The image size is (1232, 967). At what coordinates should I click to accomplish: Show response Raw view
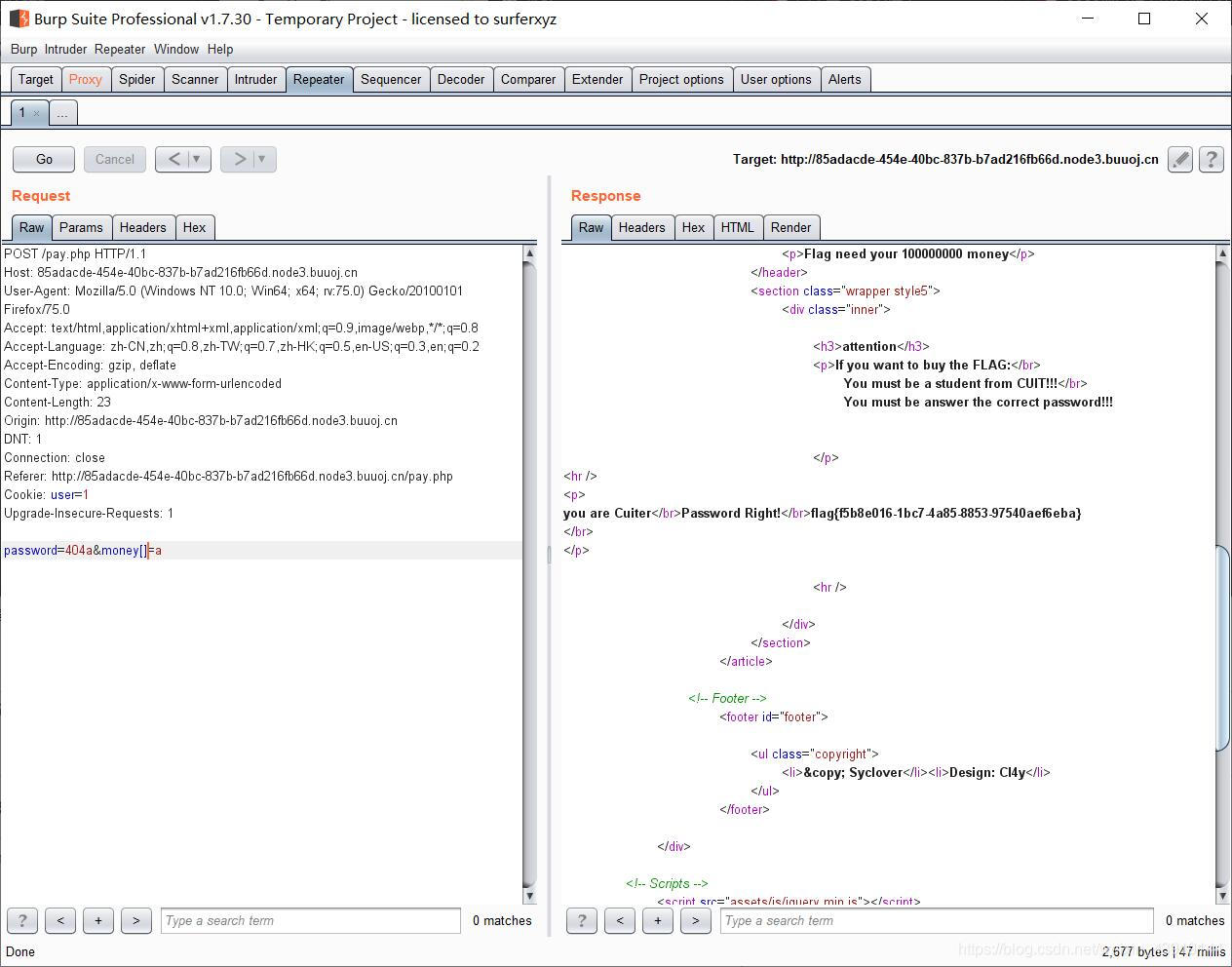coord(592,227)
